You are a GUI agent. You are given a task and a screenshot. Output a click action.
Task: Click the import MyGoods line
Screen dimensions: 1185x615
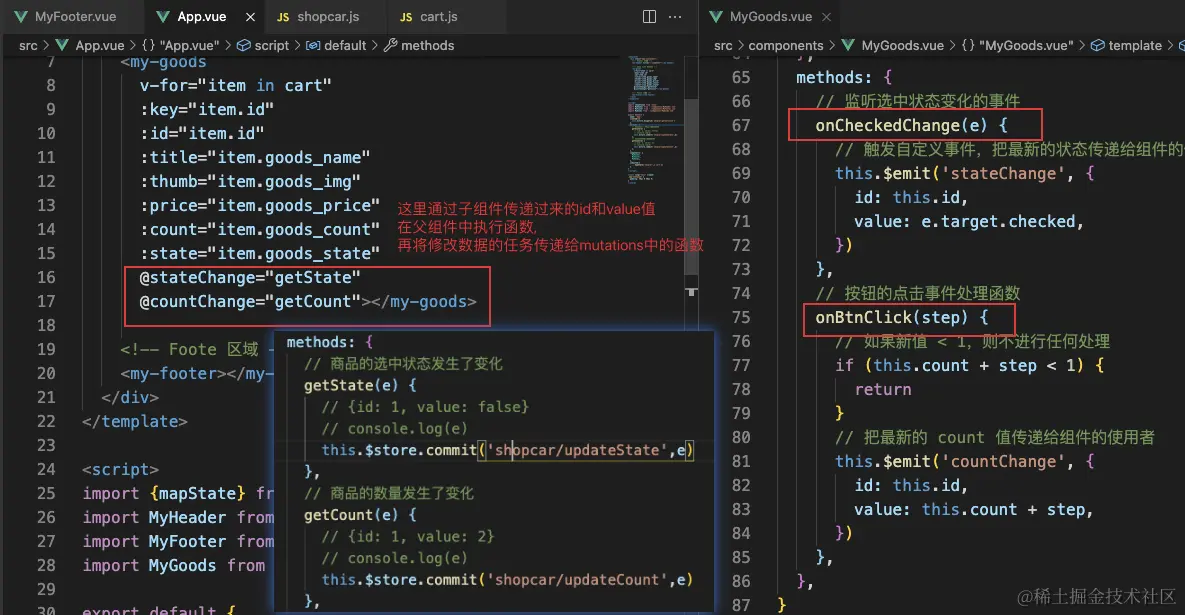[174, 566]
